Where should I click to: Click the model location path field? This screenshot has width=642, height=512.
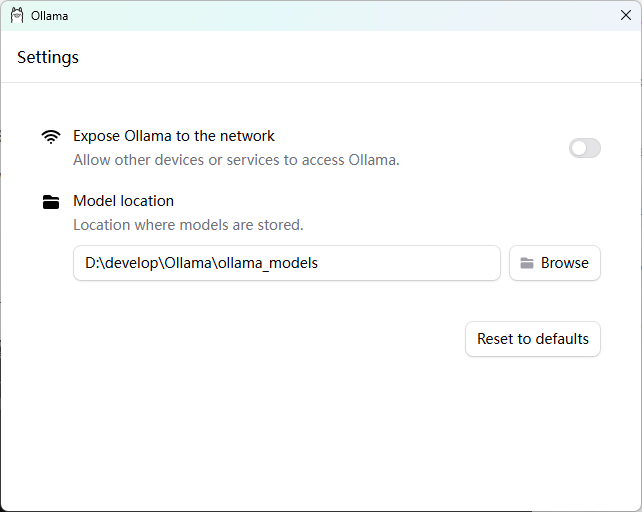click(287, 263)
